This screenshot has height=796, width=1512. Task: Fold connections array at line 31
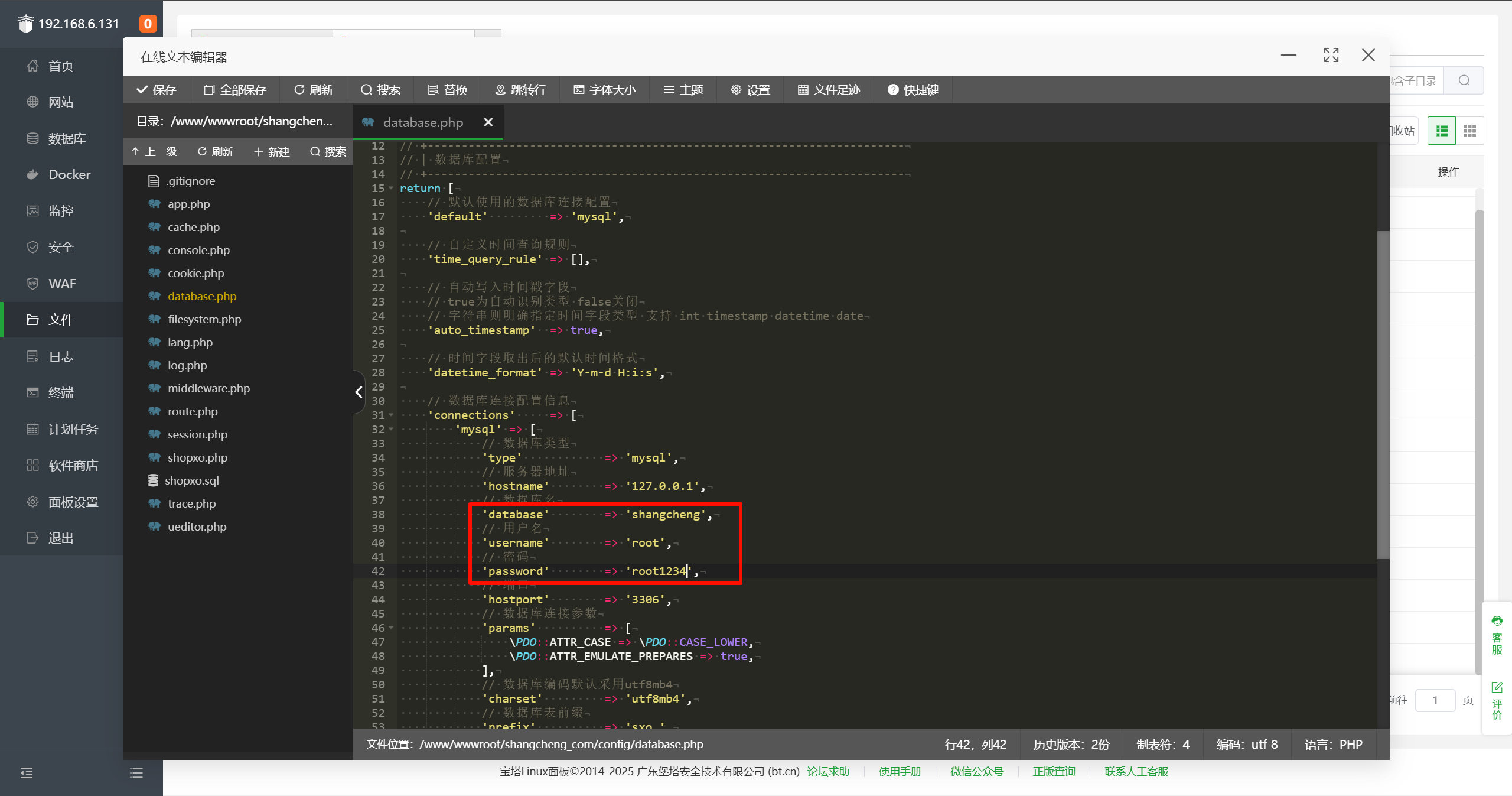pyautogui.click(x=391, y=415)
